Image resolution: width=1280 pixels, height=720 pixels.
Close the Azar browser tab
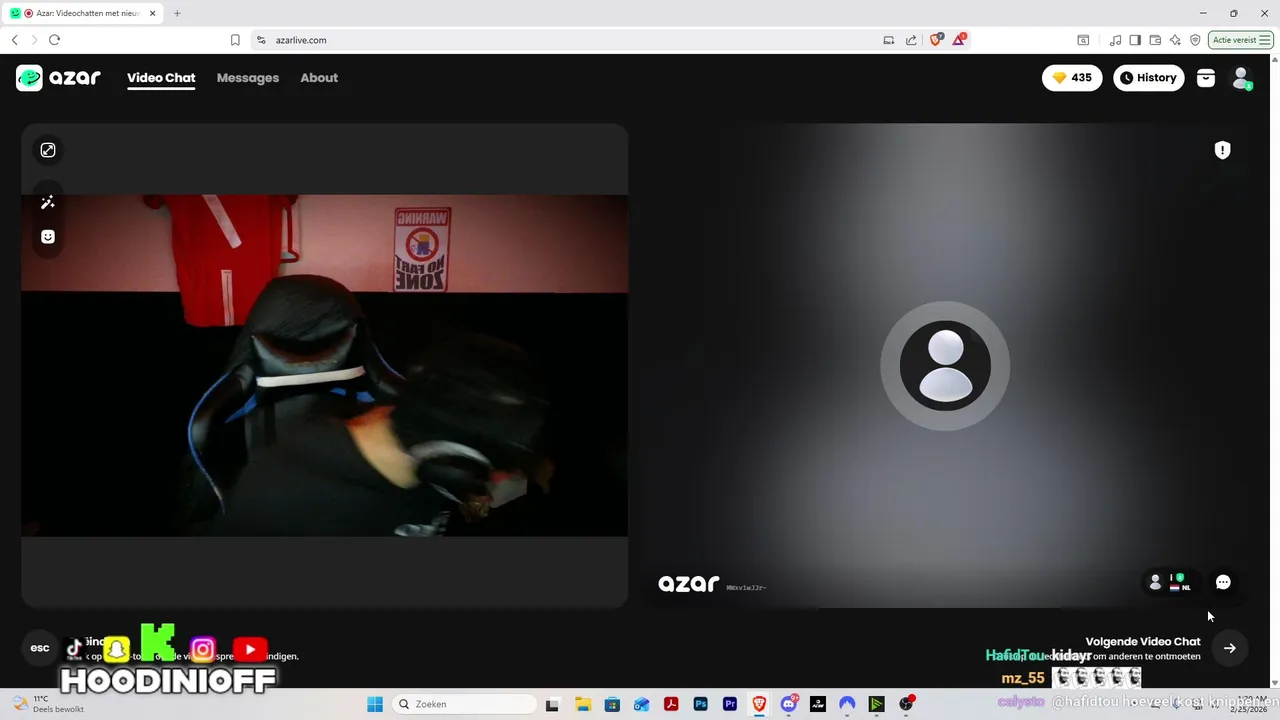pos(153,13)
